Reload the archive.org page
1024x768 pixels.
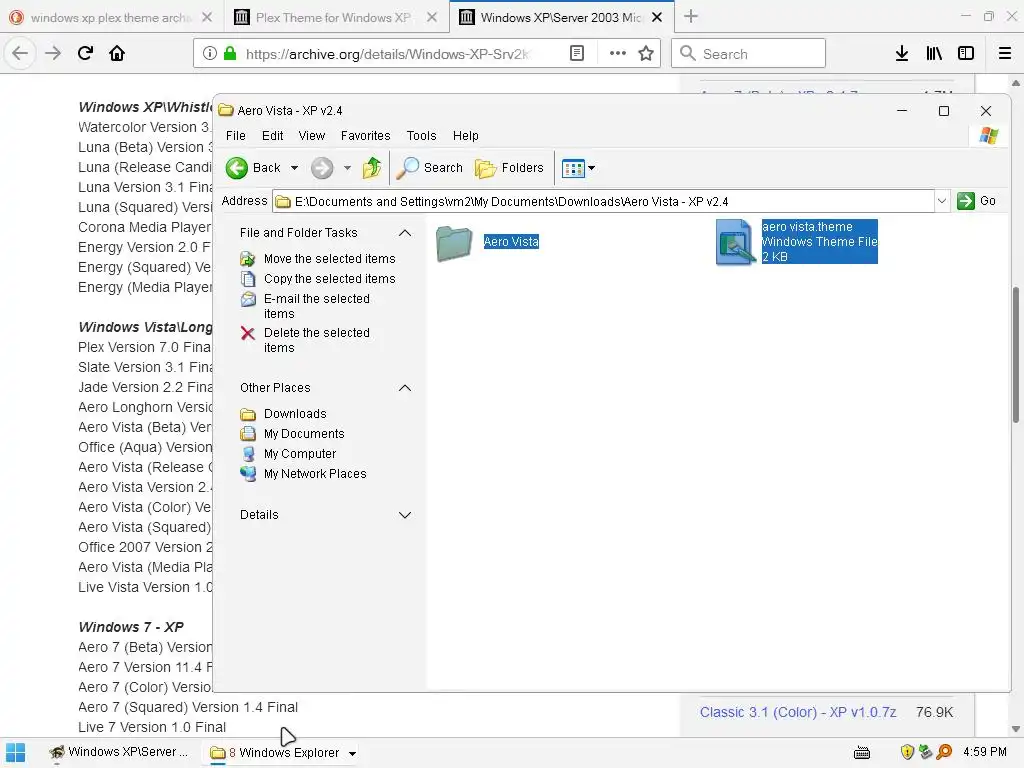click(x=85, y=54)
